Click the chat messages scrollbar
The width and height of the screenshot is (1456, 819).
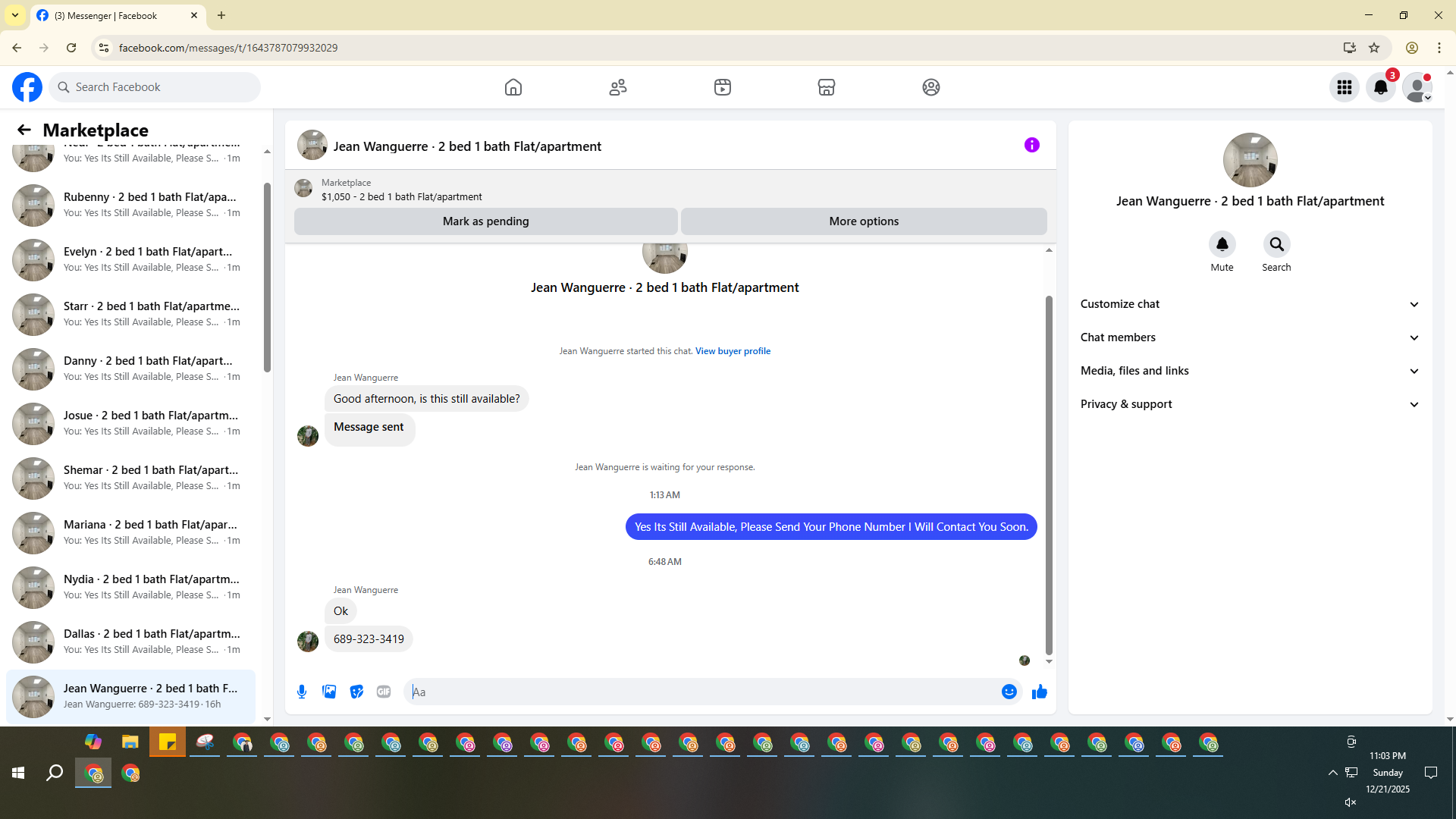[x=1049, y=475]
